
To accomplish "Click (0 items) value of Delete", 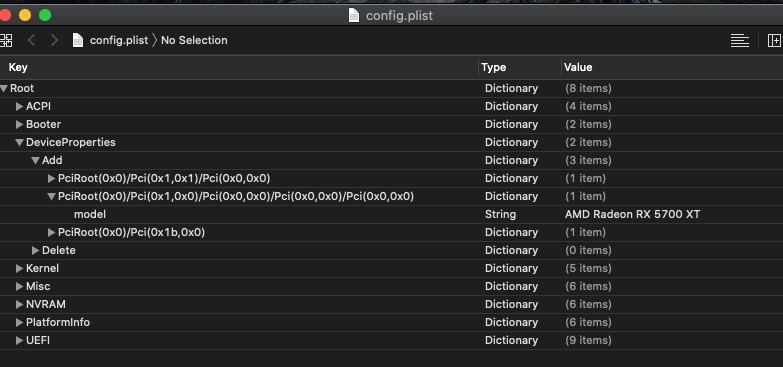I will pos(588,250).
